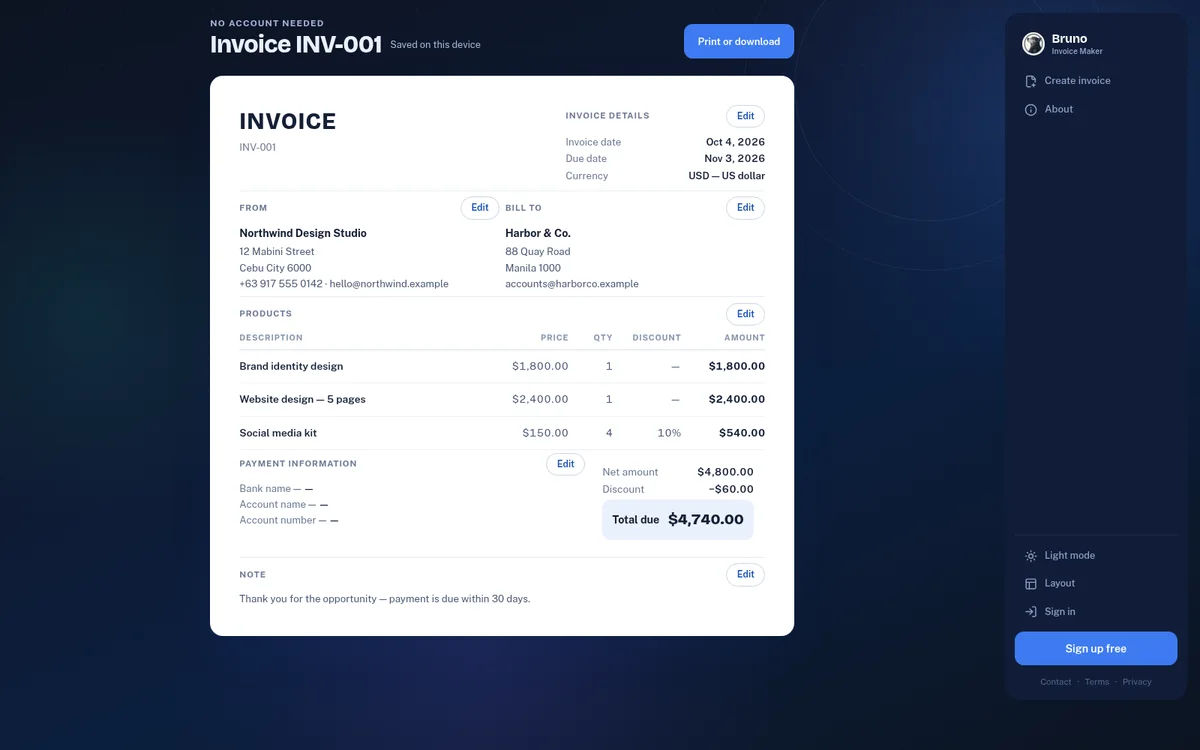
Task: Click the '88 Quay Road' address line
Action: click(538, 252)
